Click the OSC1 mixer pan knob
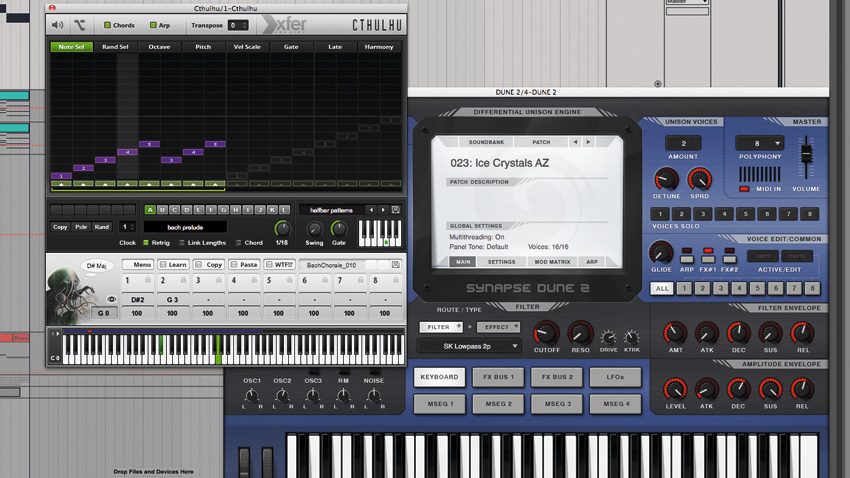The width and height of the screenshot is (850, 478). click(x=252, y=396)
